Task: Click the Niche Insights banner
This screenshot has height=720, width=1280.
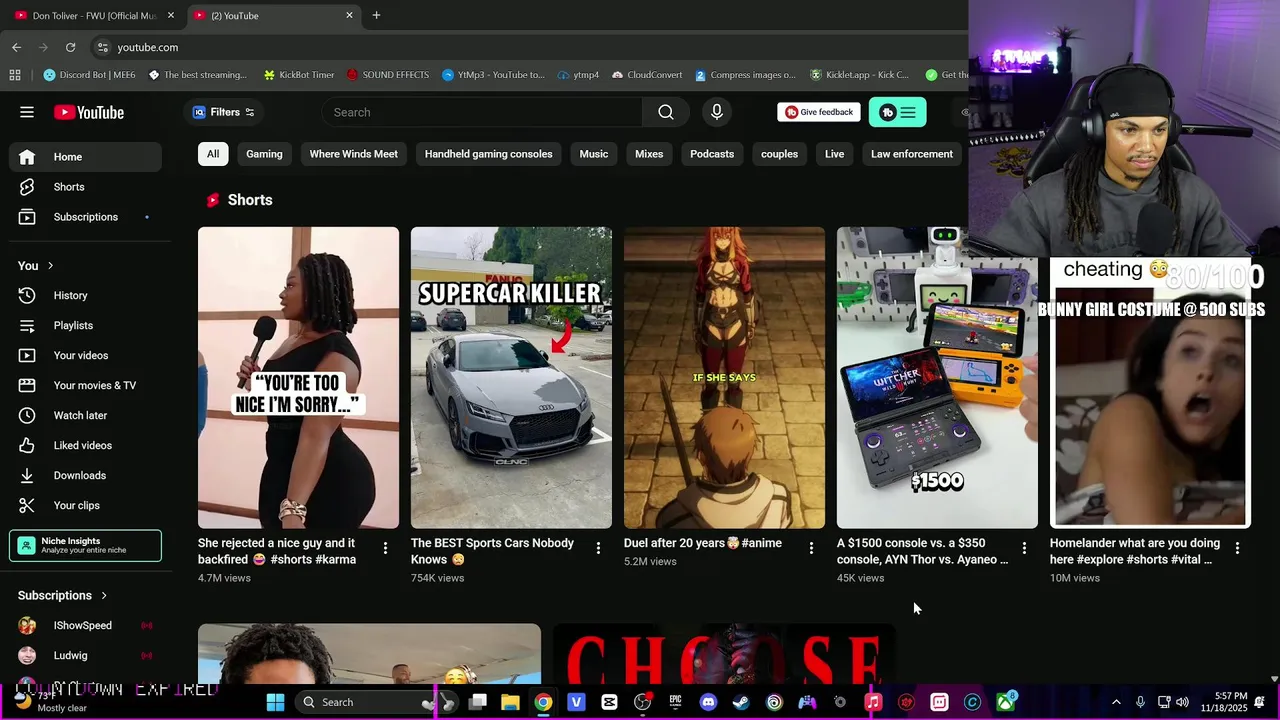Action: [x=85, y=546]
